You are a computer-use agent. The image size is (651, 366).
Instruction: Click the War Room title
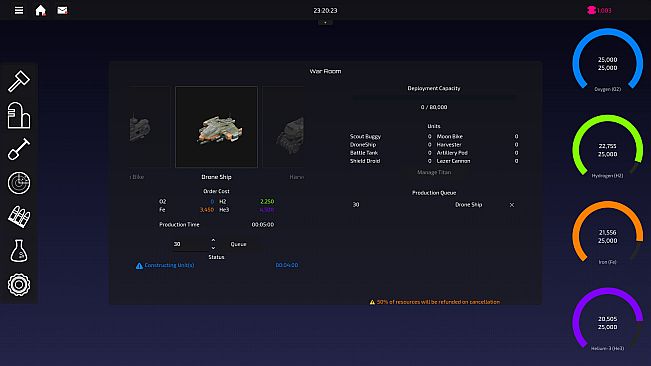click(x=325, y=71)
